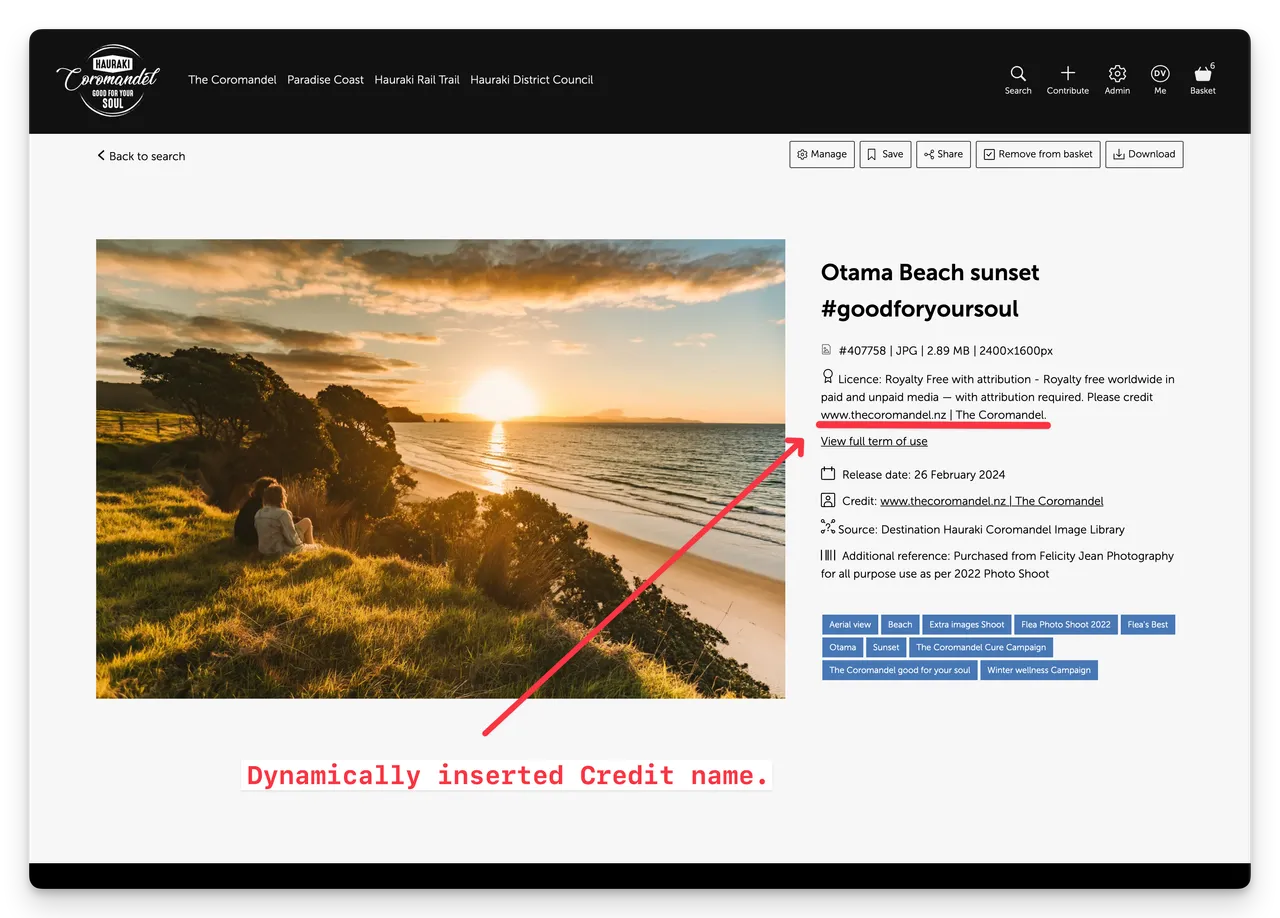Open the Share icon
Image resolution: width=1280 pixels, height=918 pixels.
click(x=943, y=154)
